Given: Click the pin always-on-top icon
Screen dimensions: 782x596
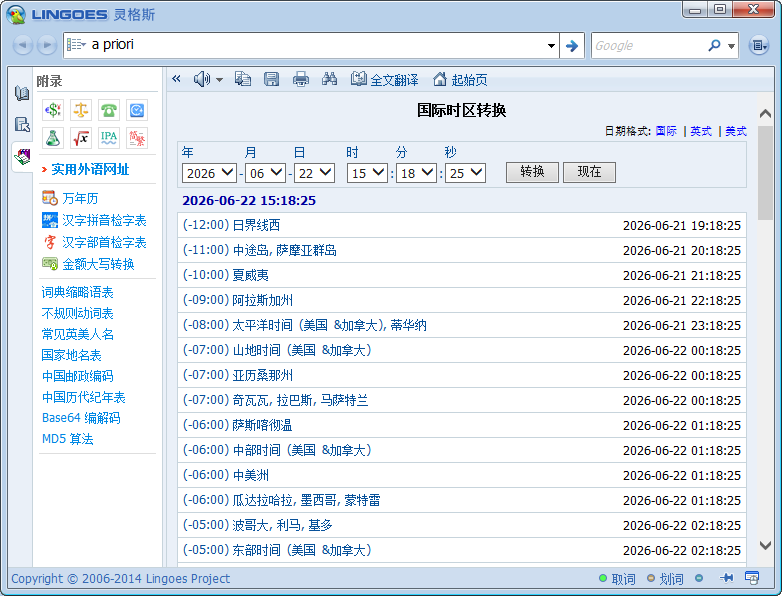Looking at the screenshot, I should 727,578.
